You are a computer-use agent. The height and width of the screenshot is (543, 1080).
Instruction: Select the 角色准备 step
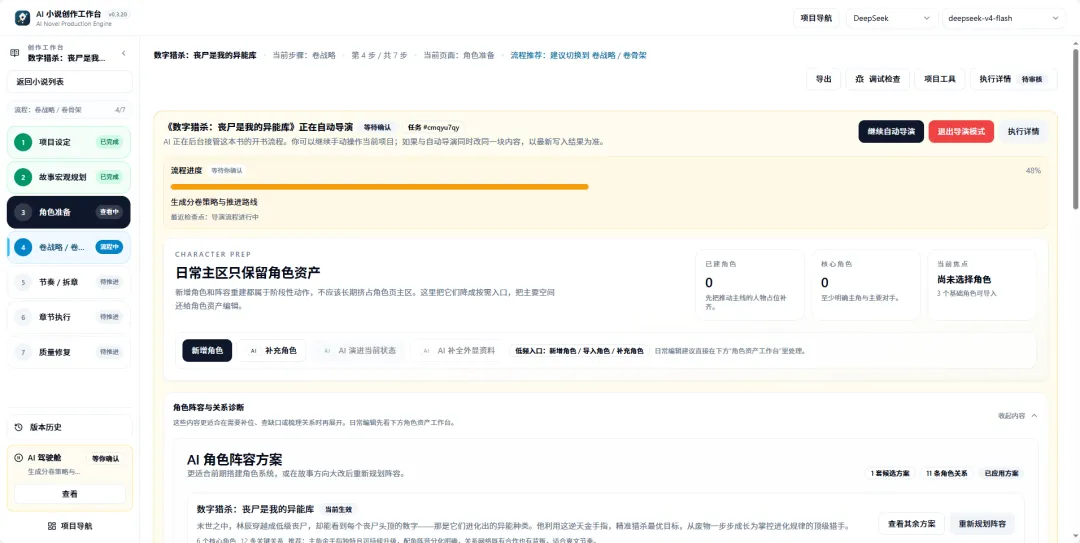tap(69, 212)
